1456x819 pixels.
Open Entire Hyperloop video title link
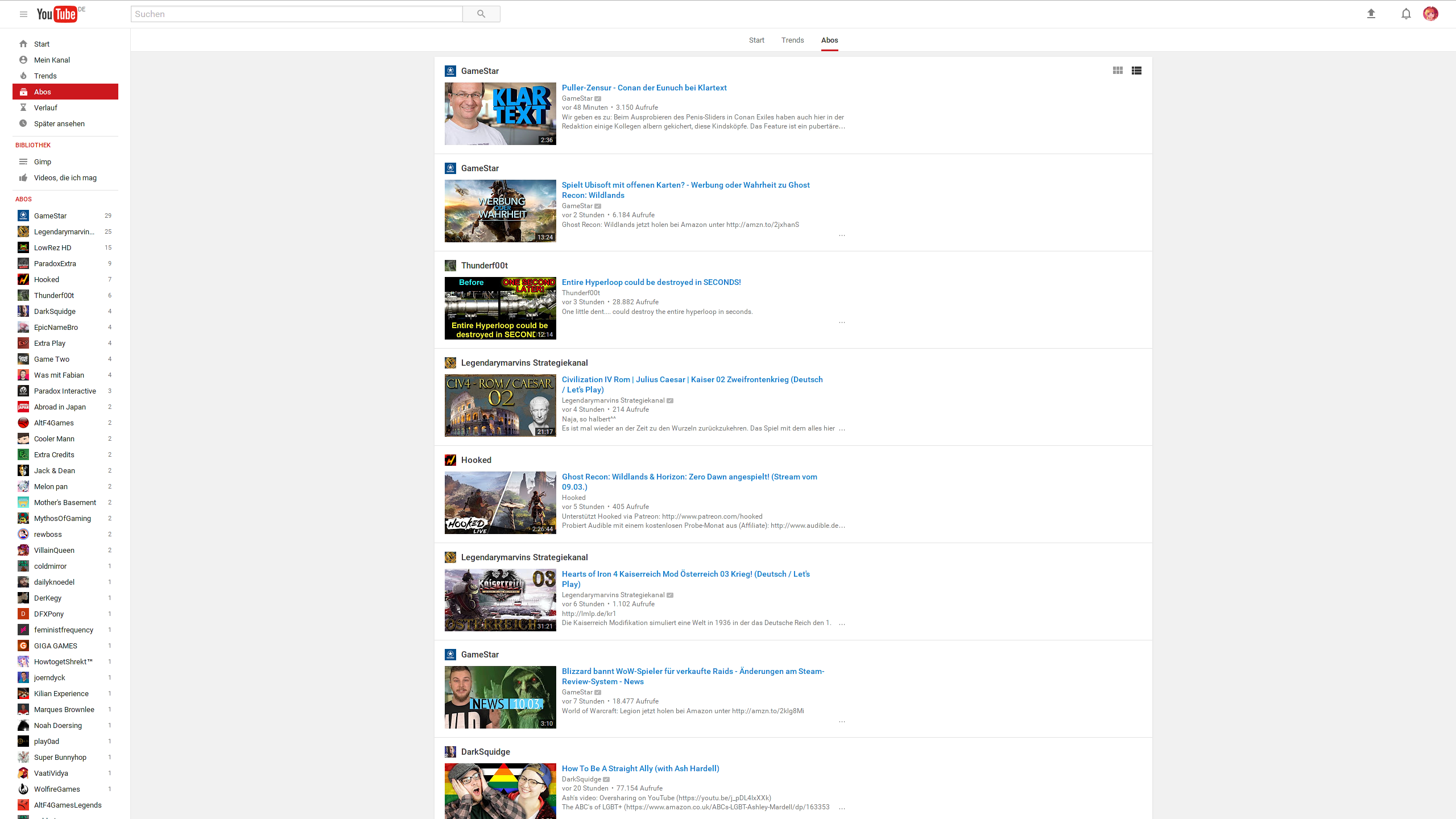point(651,282)
